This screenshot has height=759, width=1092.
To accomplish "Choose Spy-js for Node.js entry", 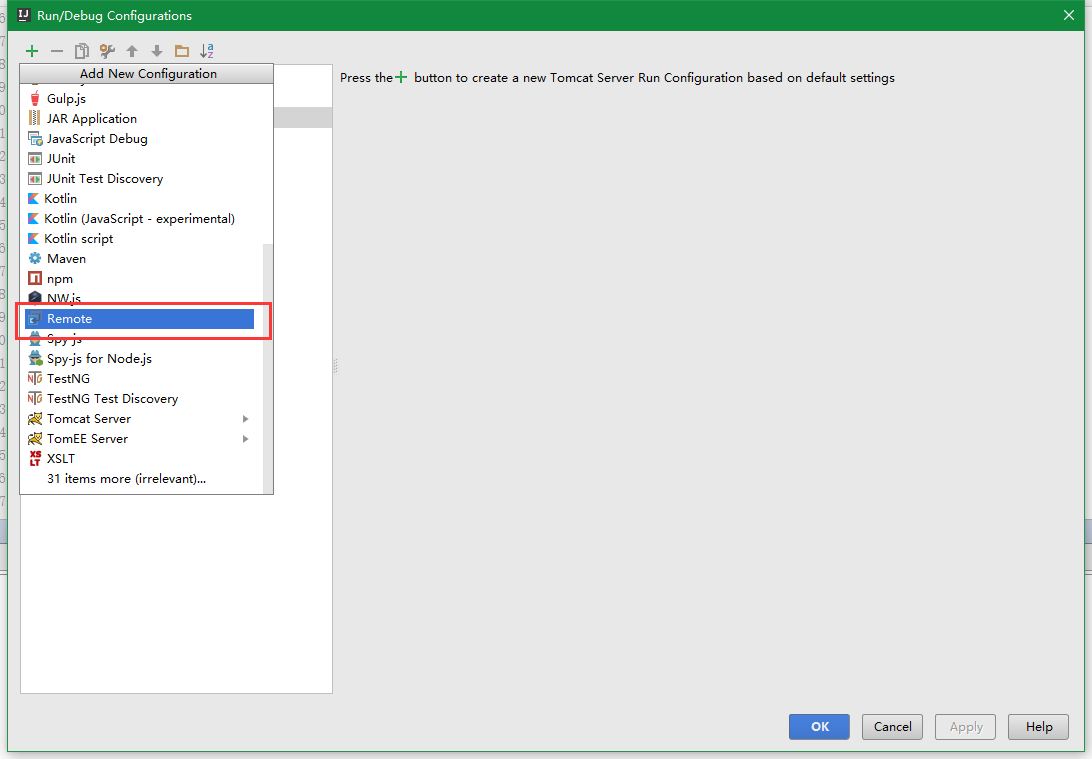I will tap(139, 359).
